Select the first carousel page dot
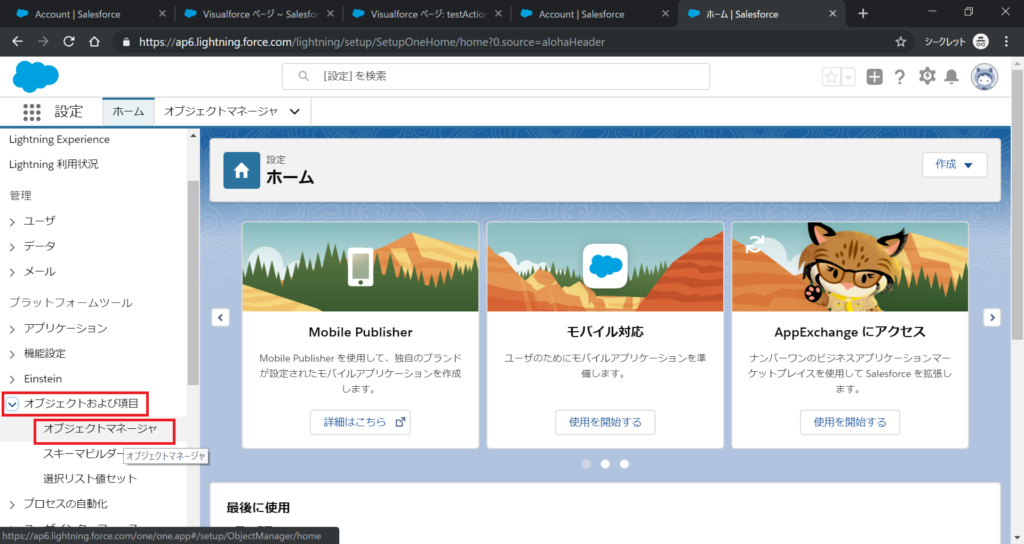 pos(586,464)
